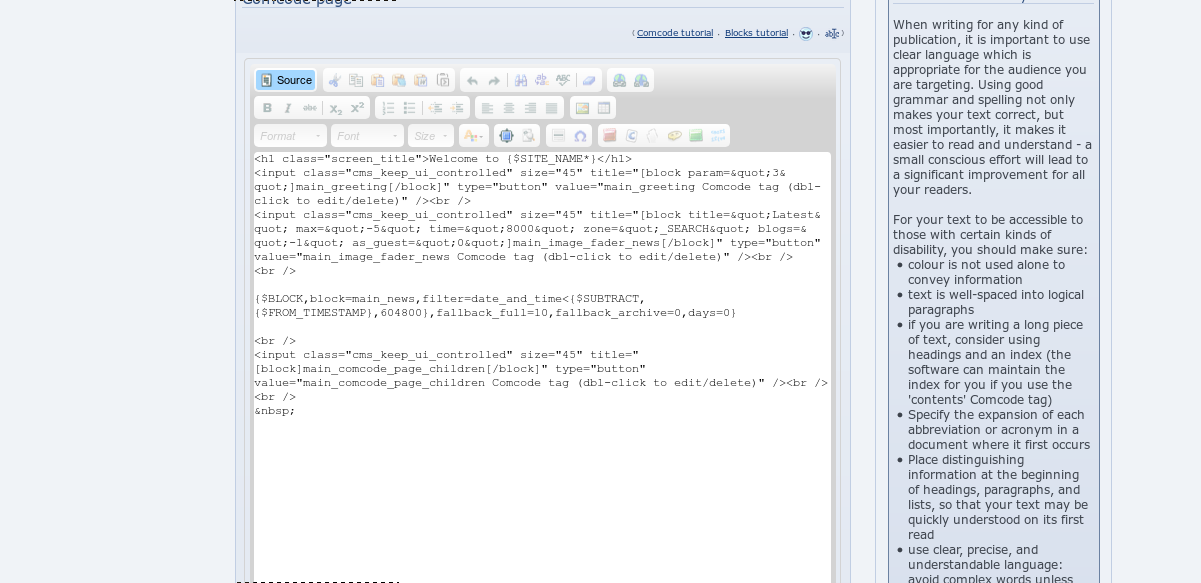Screen dimensions: 1201x583
Task: Toggle the Superscript button
Action: 357,108
